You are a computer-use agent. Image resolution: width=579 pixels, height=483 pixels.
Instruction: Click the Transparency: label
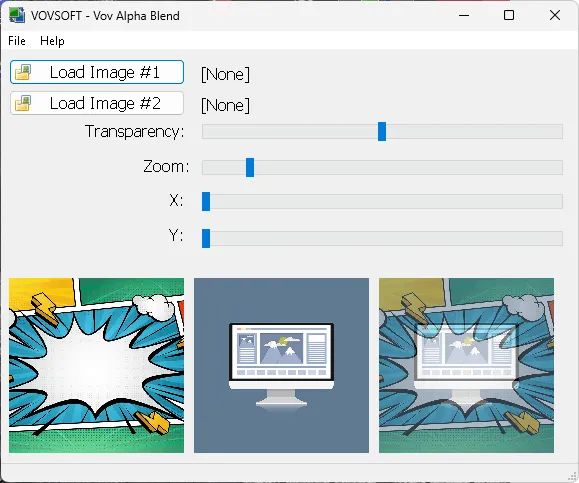(134, 131)
